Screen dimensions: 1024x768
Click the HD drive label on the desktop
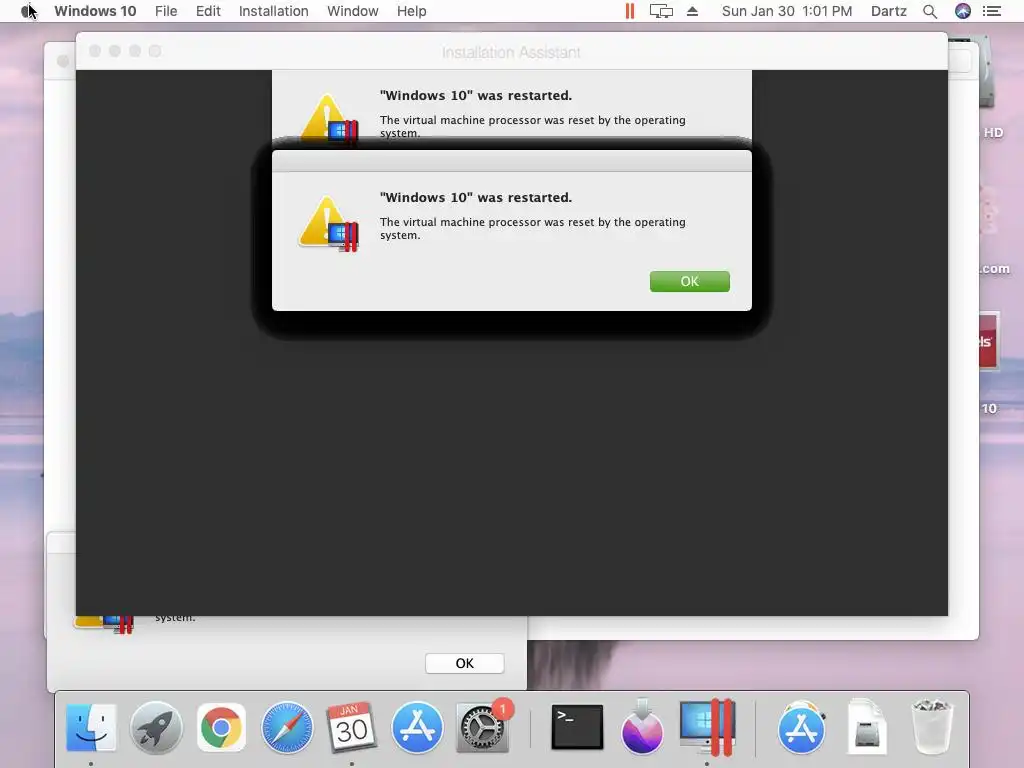pyautogui.click(x=993, y=133)
